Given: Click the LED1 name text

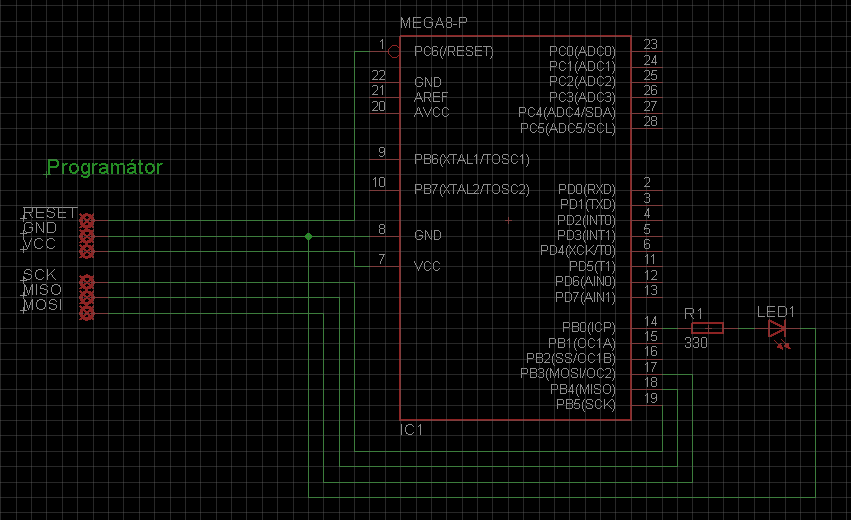Looking at the screenshot, I should 776,312.
